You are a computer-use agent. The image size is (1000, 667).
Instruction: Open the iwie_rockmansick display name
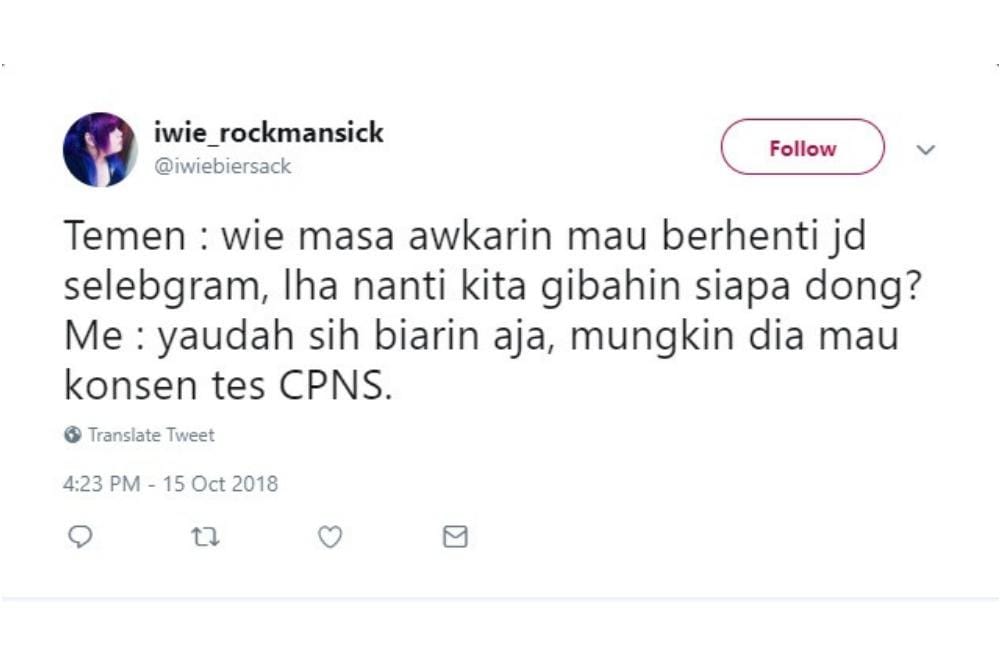click(x=268, y=133)
